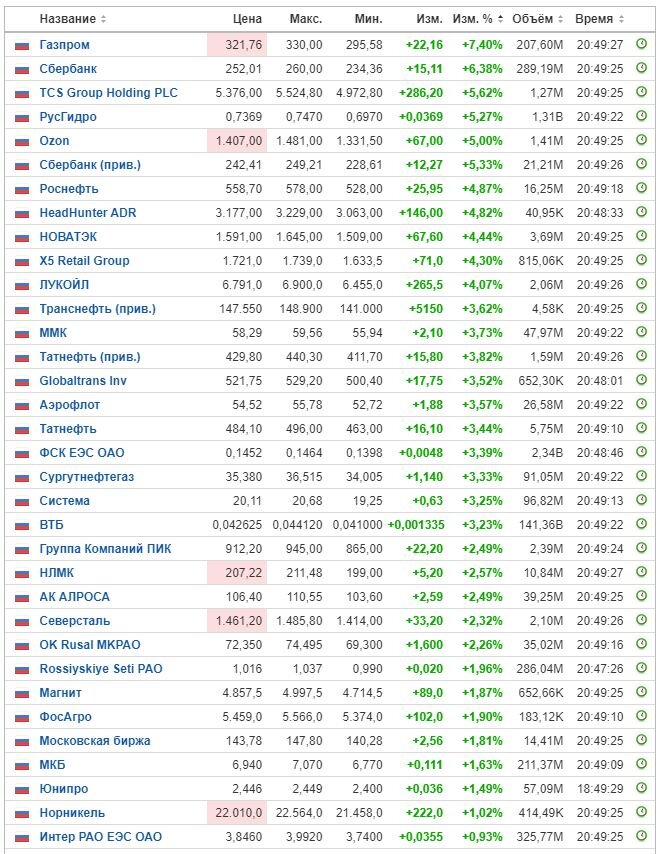Screen dimensions: 661x854
Task: Select Ozon price cell 1.407,00
Action: coord(237,141)
